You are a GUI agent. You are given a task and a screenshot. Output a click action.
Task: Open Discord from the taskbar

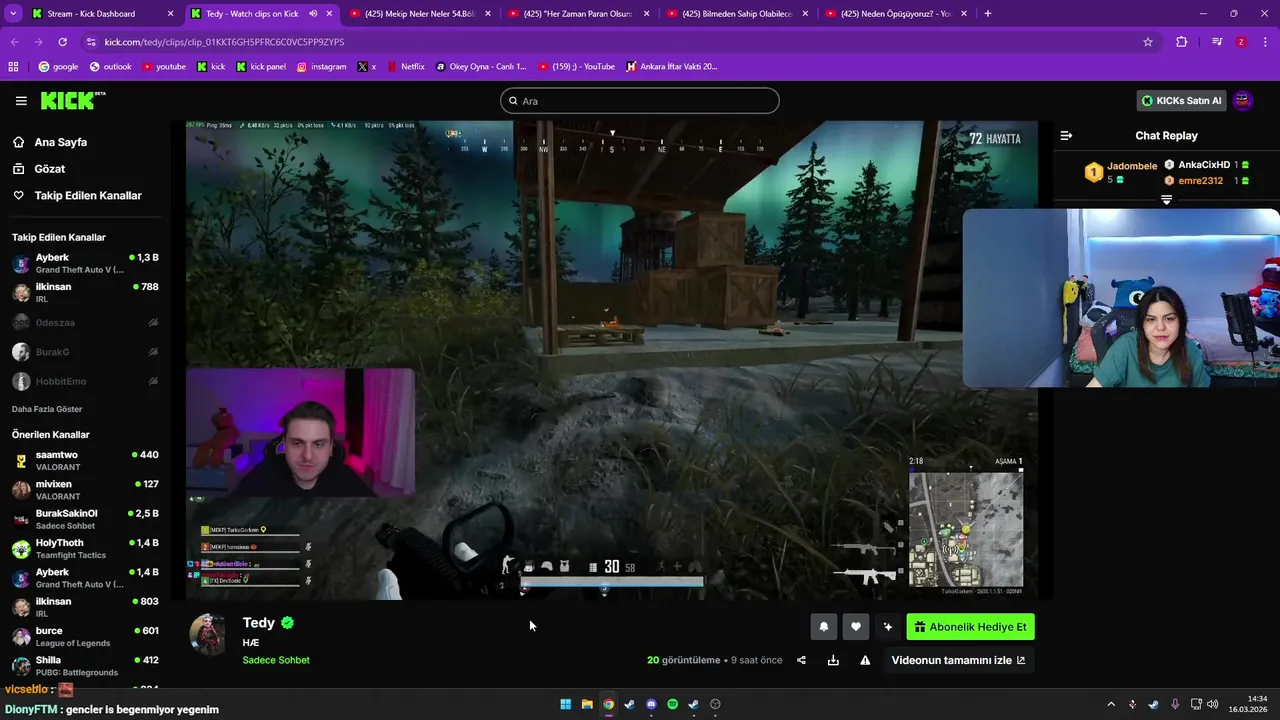pyautogui.click(x=651, y=704)
